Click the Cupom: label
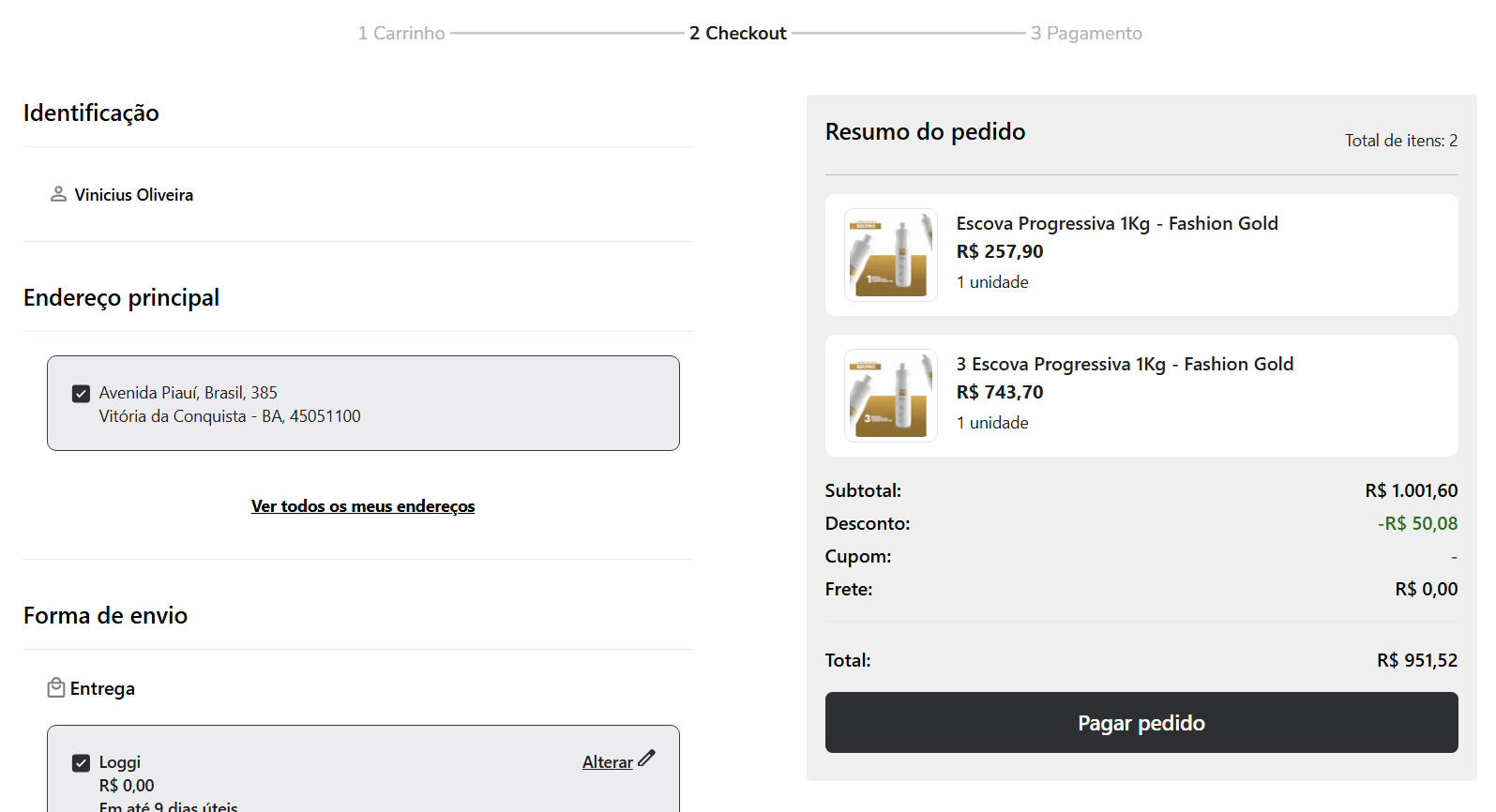 coord(858,556)
